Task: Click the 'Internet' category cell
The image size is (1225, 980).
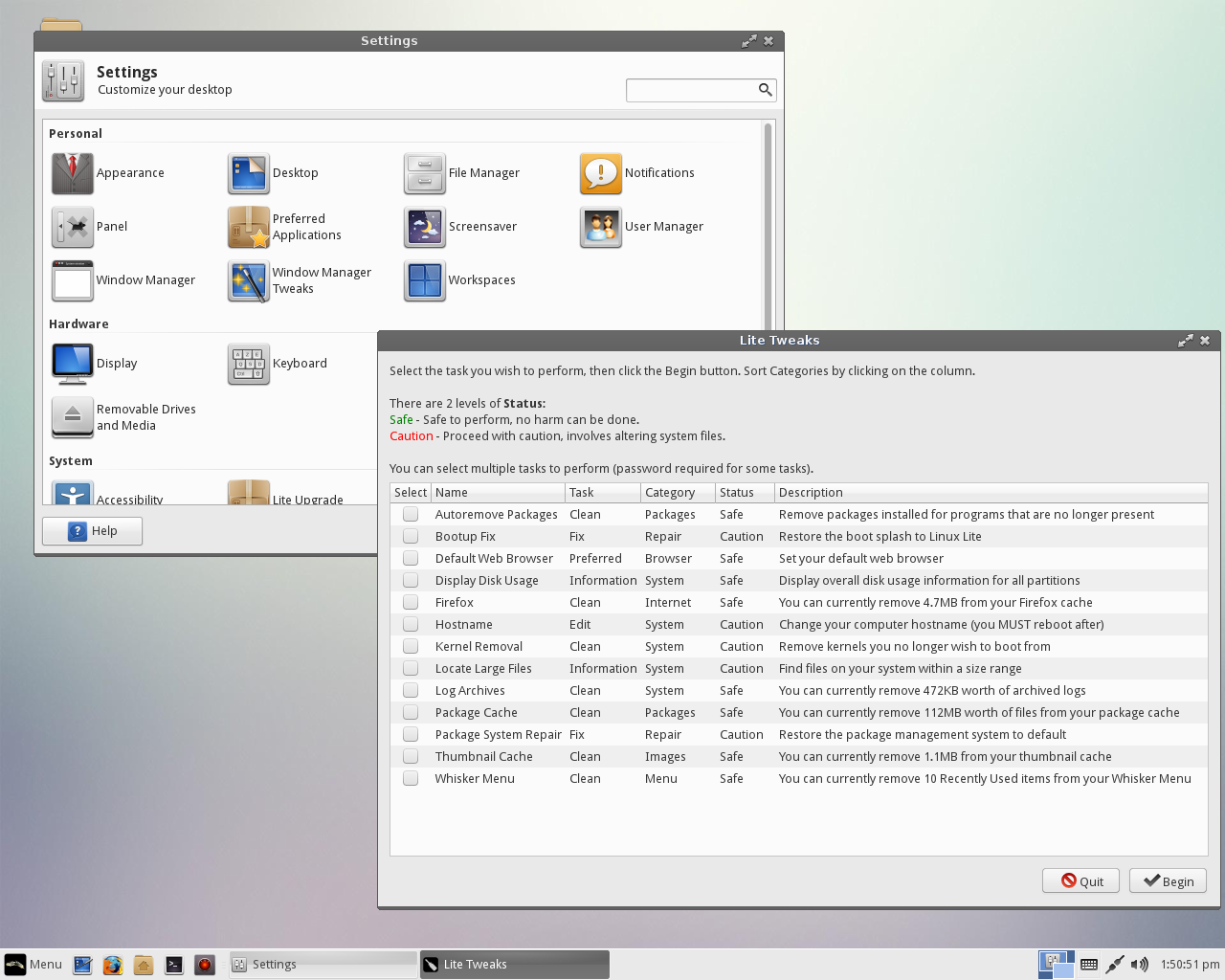Action: (668, 603)
